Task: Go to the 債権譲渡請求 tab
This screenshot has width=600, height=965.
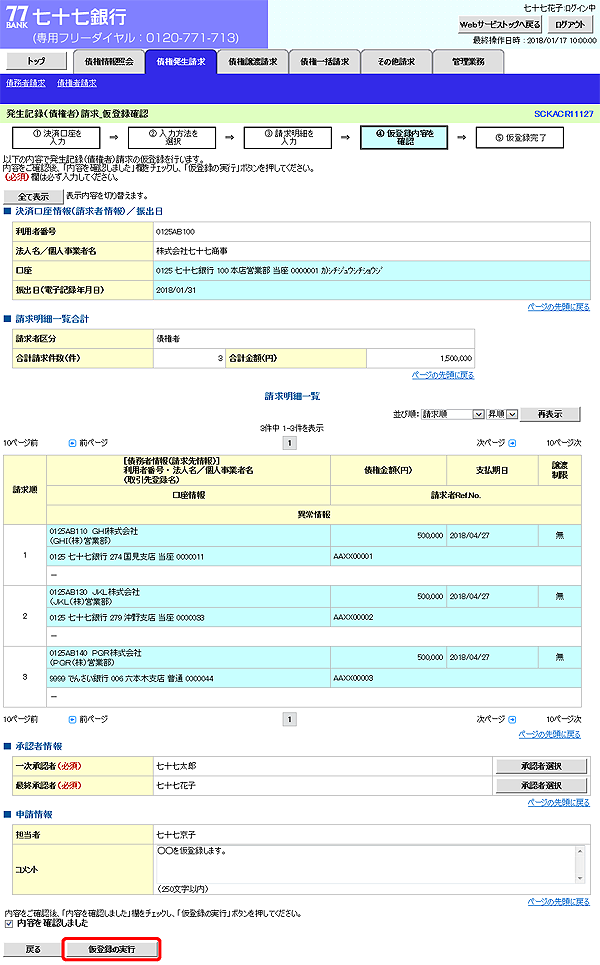Action: [x=253, y=62]
